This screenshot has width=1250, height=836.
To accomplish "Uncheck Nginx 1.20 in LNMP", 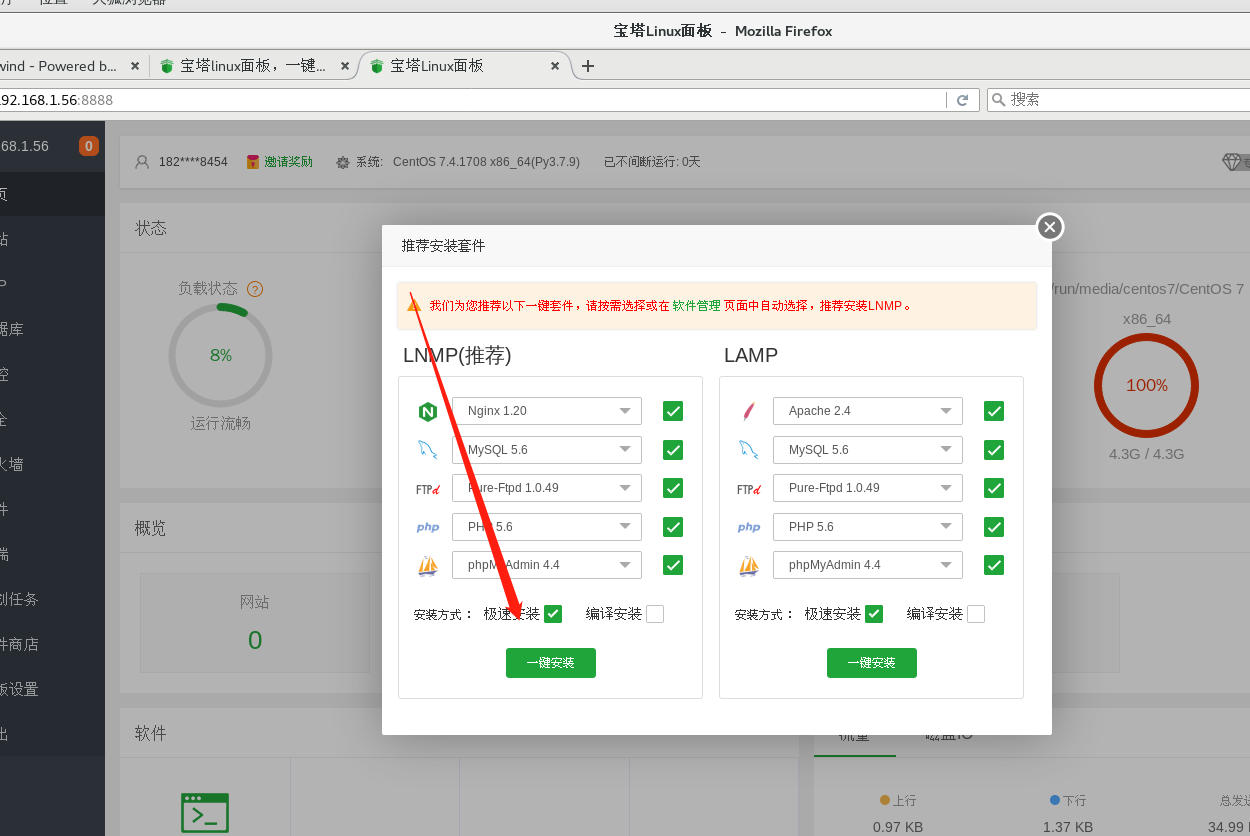I will (673, 411).
